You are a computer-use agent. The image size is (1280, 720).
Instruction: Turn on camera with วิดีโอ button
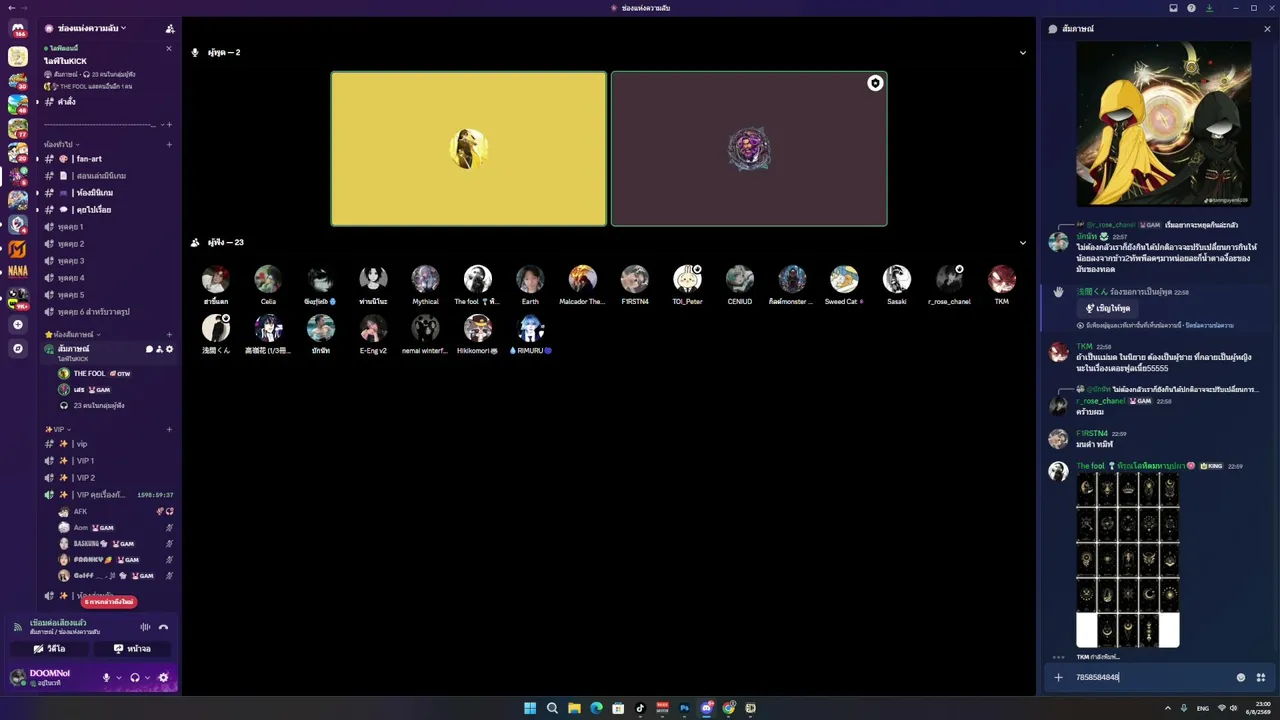pyautogui.click(x=49, y=649)
